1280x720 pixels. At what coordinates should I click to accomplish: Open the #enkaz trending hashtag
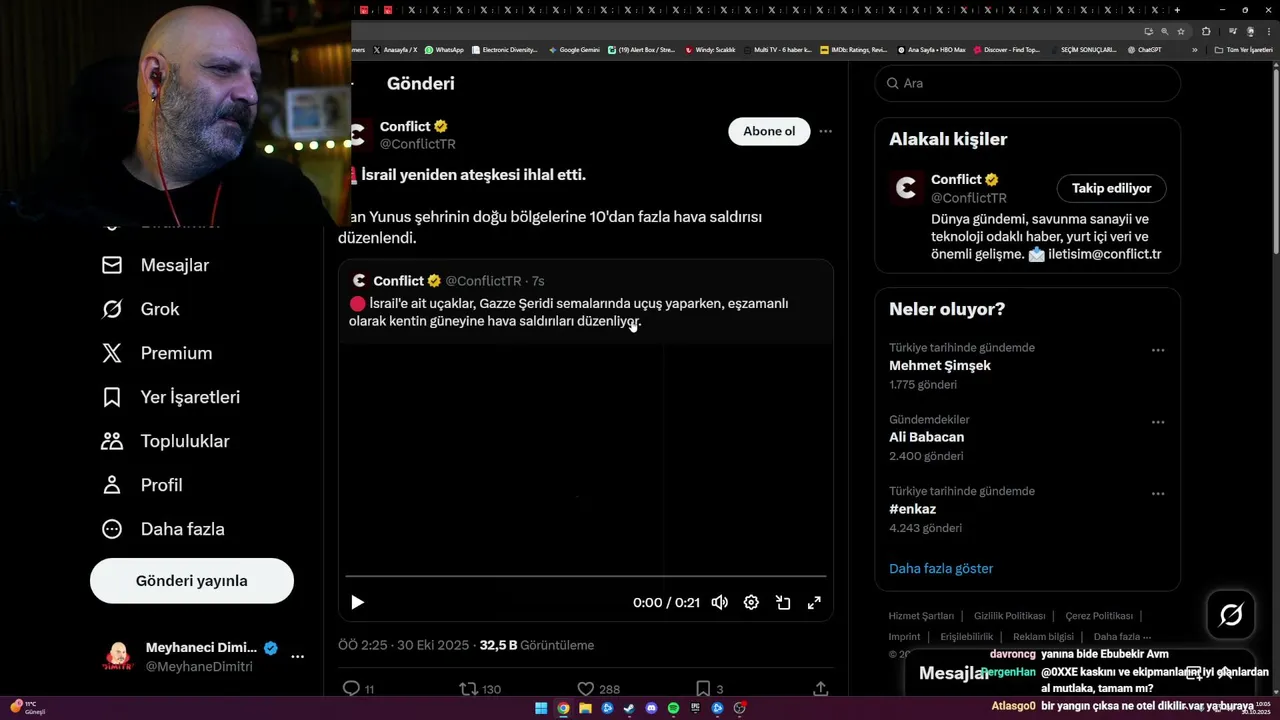(912, 509)
